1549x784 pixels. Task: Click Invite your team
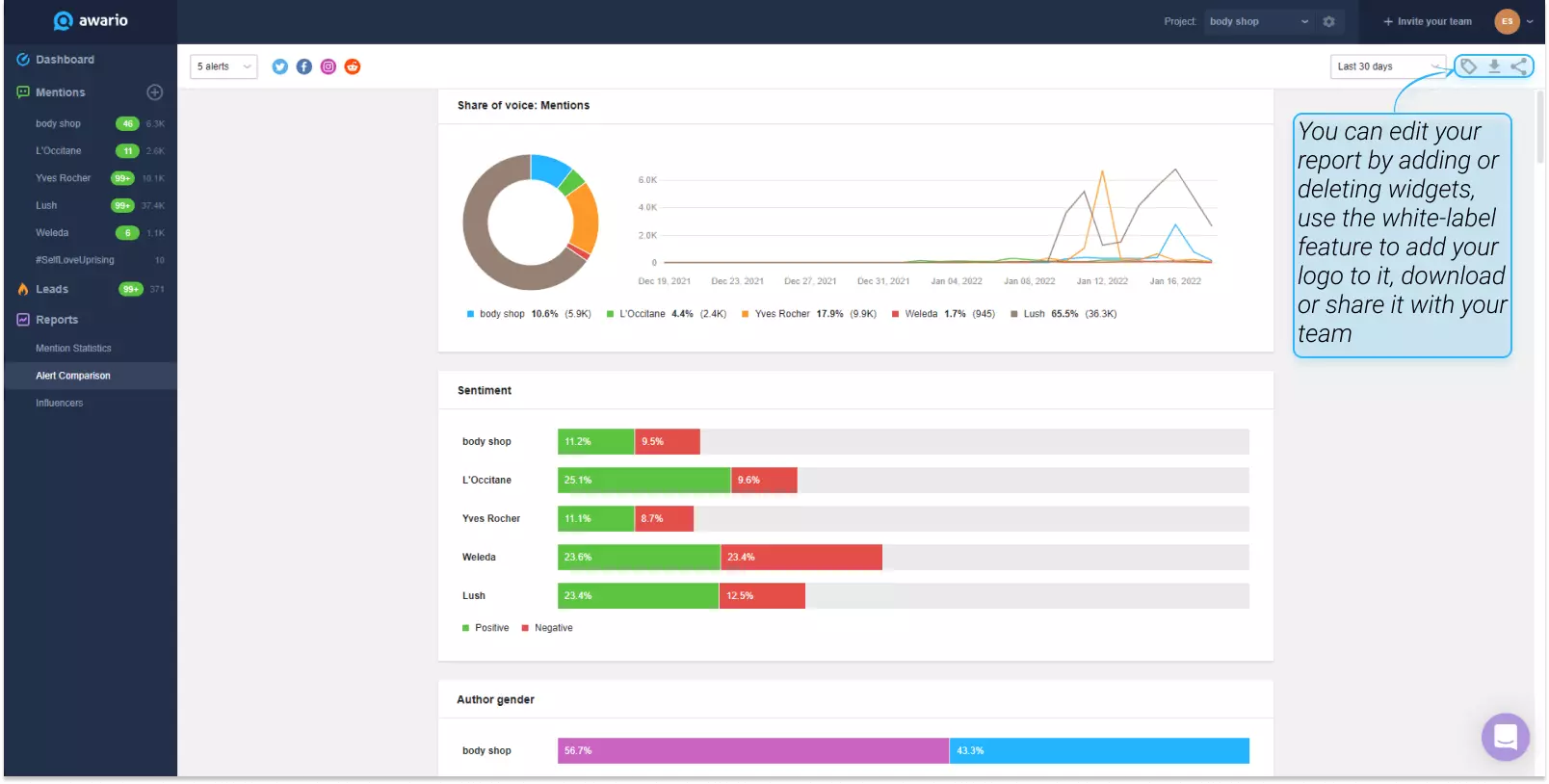[x=1428, y=21]
